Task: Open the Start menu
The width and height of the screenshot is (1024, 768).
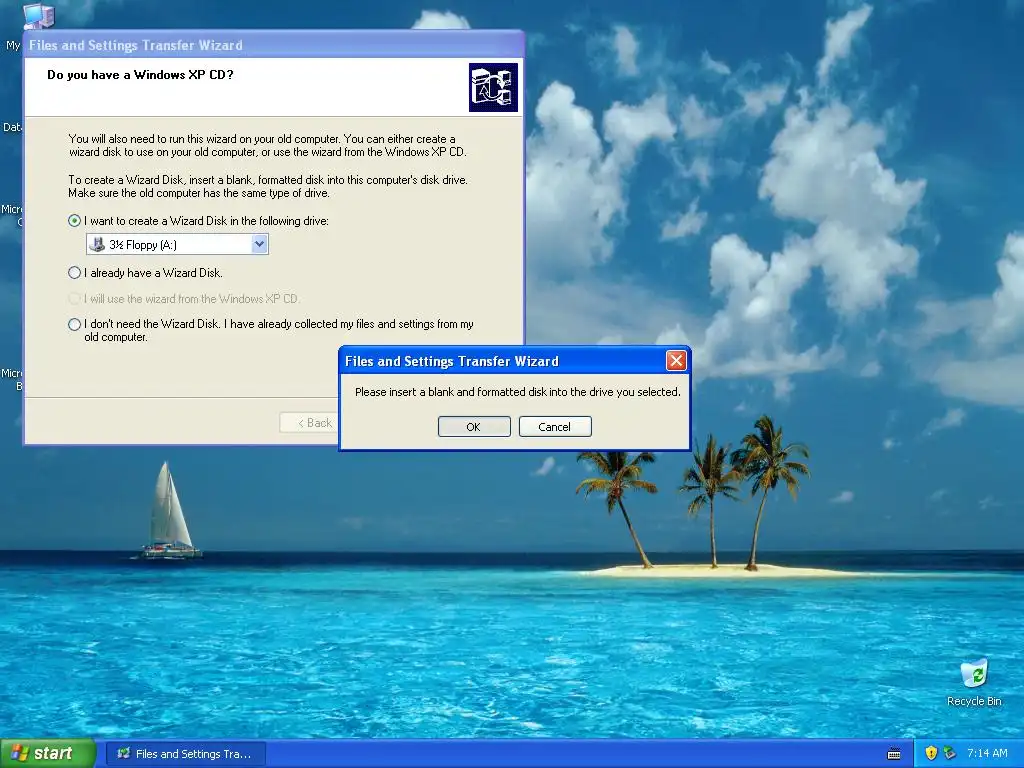Action: 48,754
